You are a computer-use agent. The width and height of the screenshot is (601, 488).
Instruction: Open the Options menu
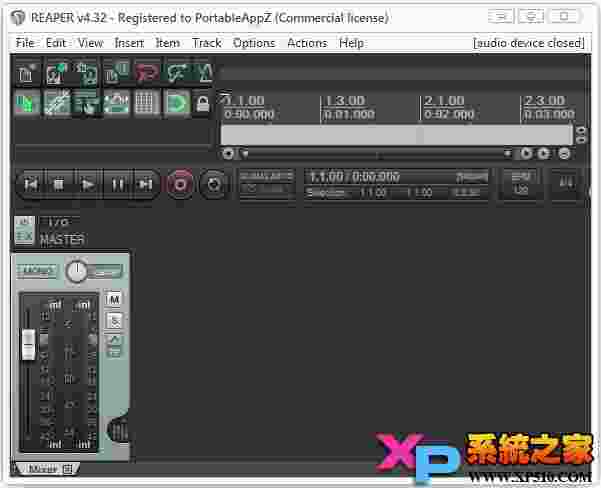coord(254,43)
